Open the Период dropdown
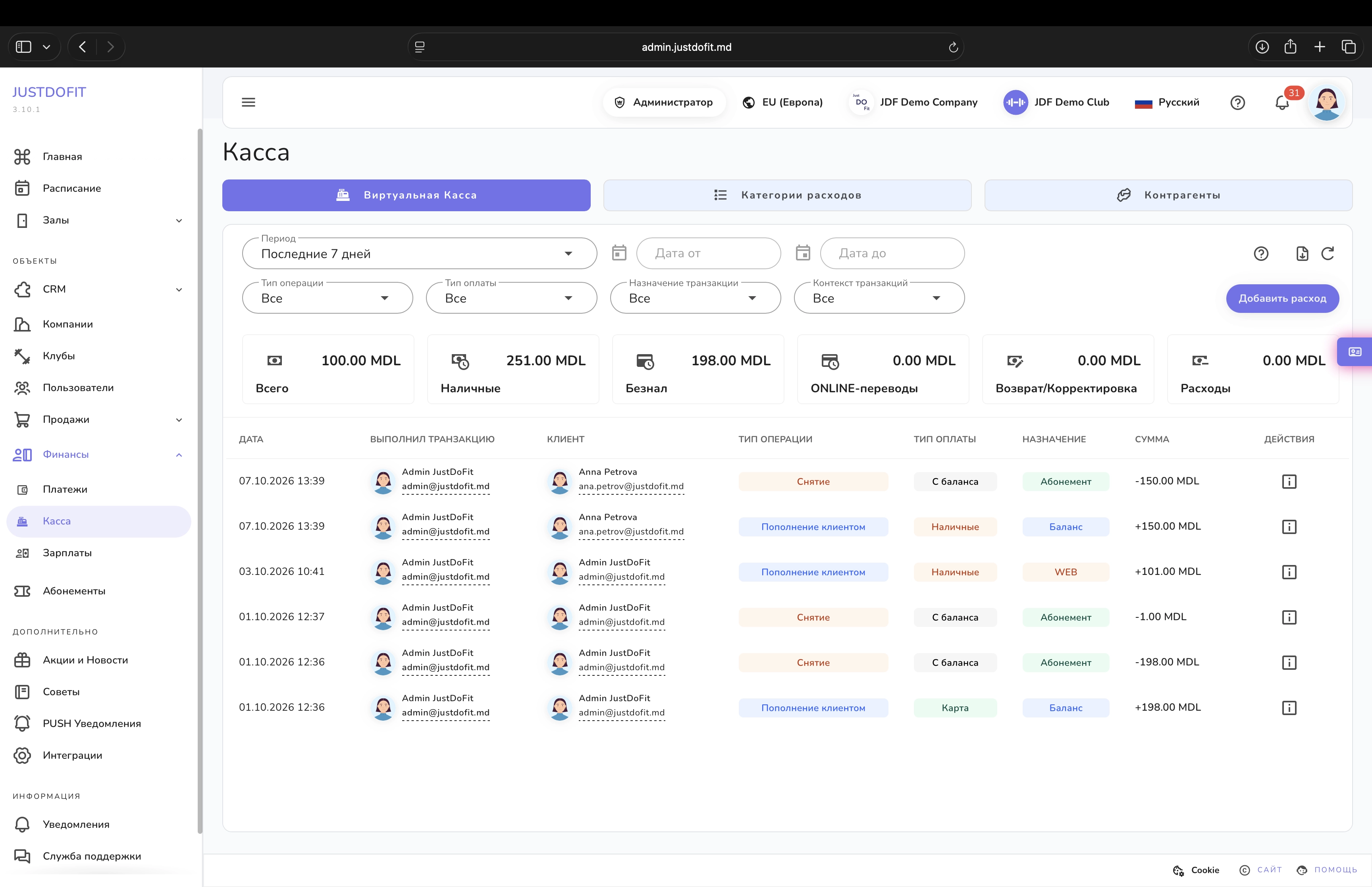 click(419, 253)
